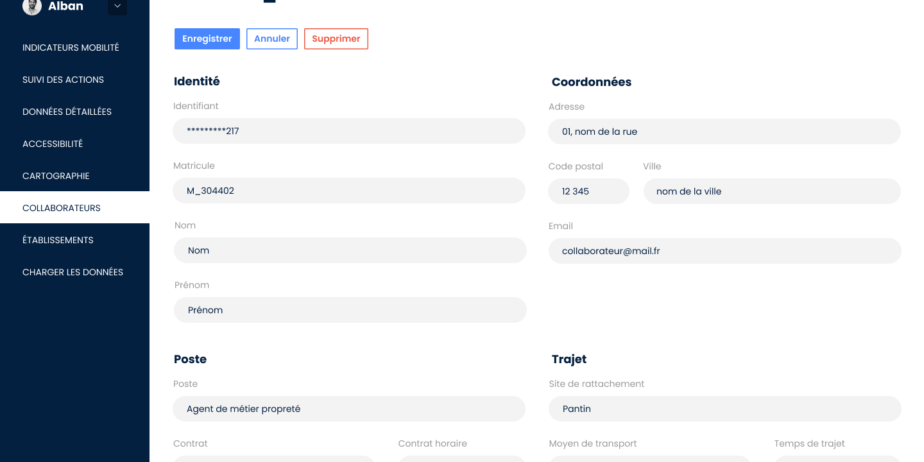Image resolution: width=924 pixels, height=462 pixels.
Task: Open Données détaillées section
Action: [67, 112]
